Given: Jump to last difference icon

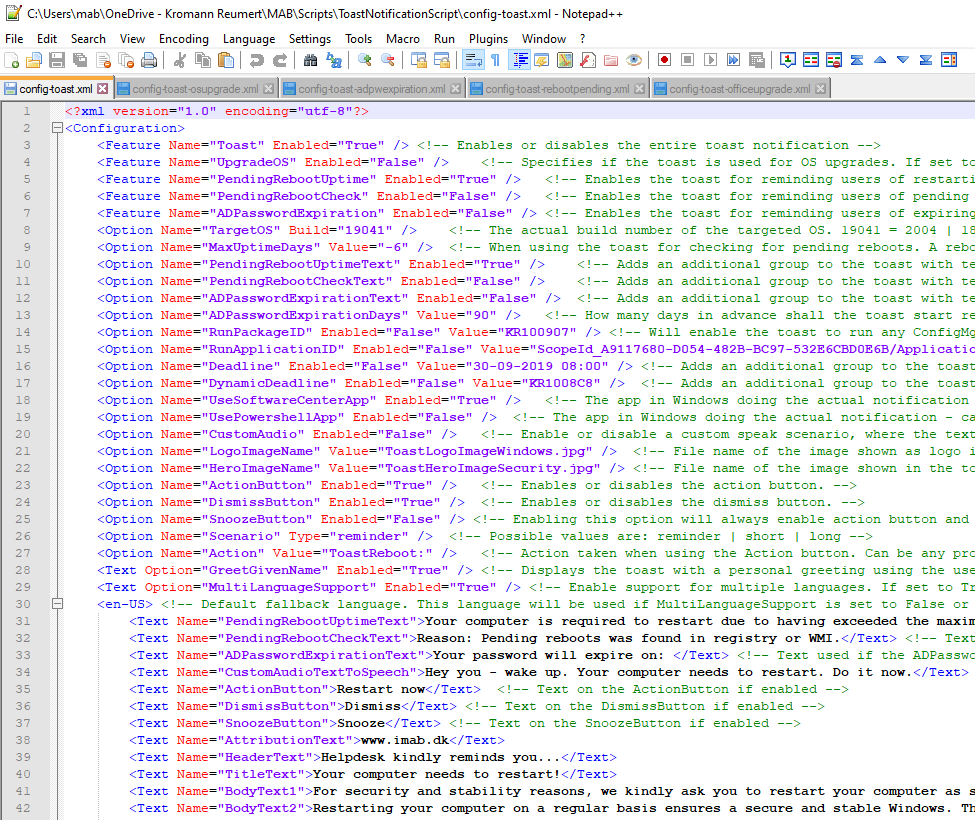Looking at the screenshot, I should coord(926,60).
